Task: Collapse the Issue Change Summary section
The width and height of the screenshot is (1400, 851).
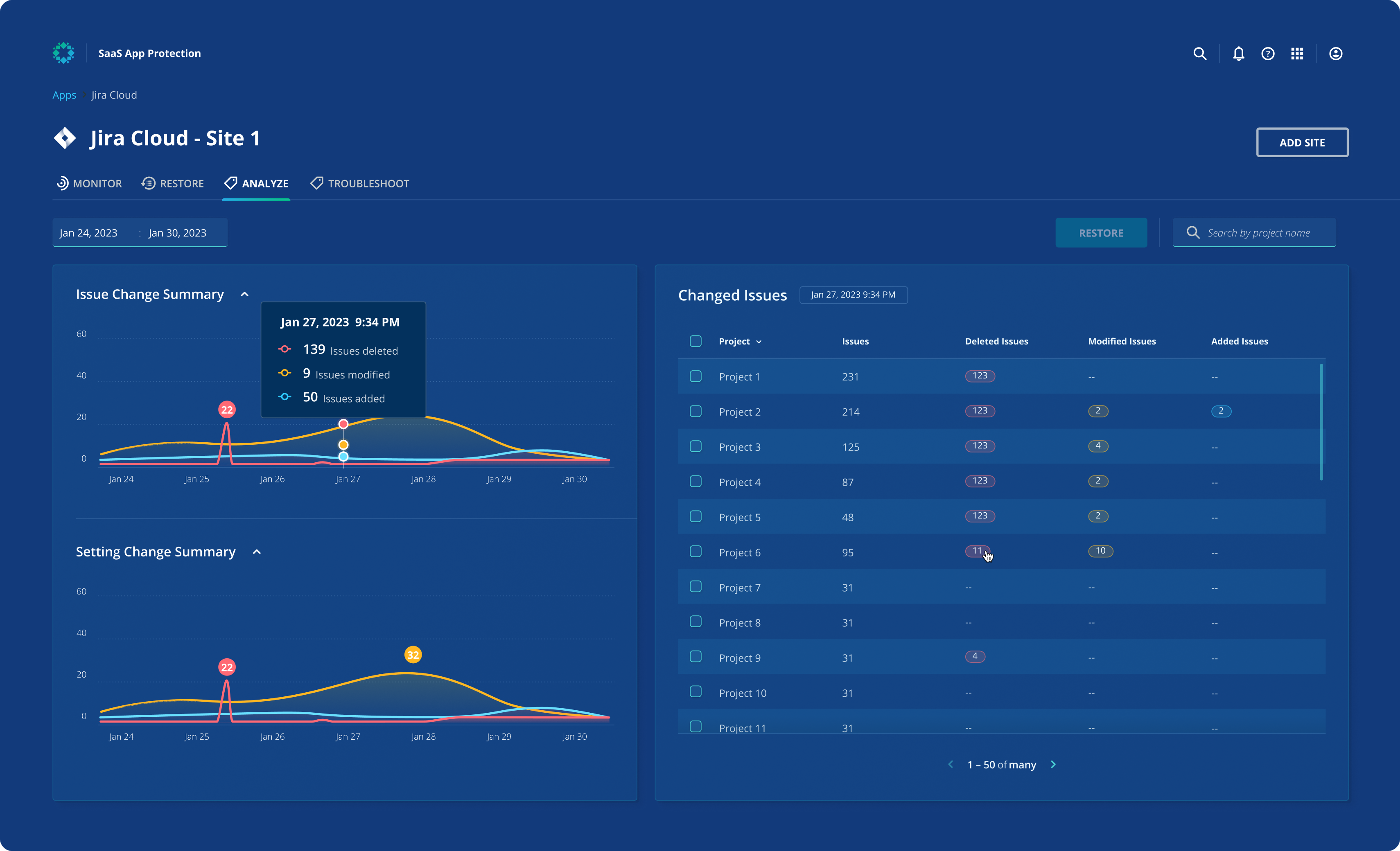Action: click(x=244, y=294)
